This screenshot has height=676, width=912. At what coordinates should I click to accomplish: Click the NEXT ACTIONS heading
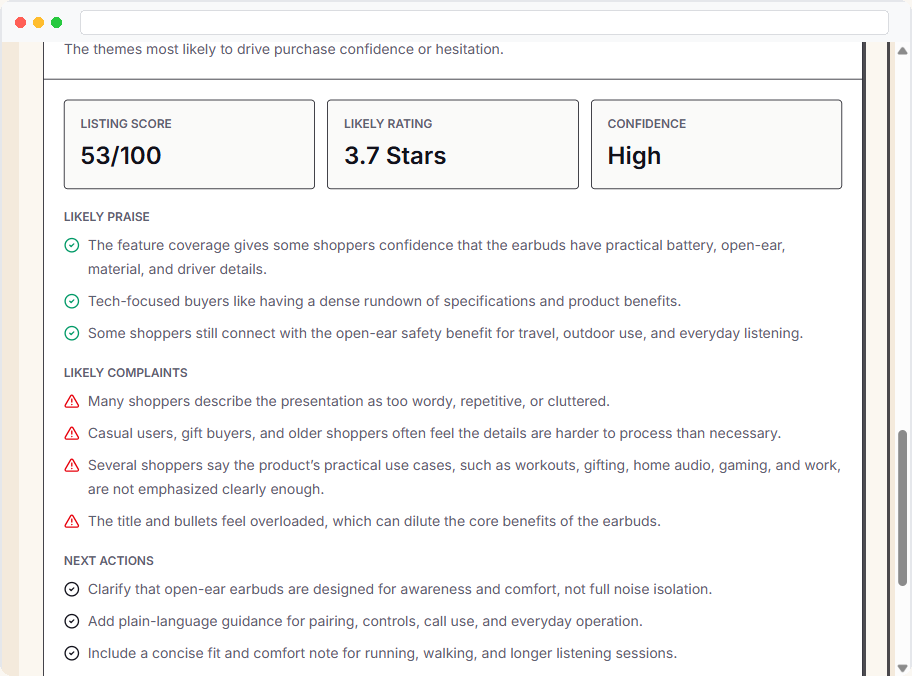[x=109, y=561]
